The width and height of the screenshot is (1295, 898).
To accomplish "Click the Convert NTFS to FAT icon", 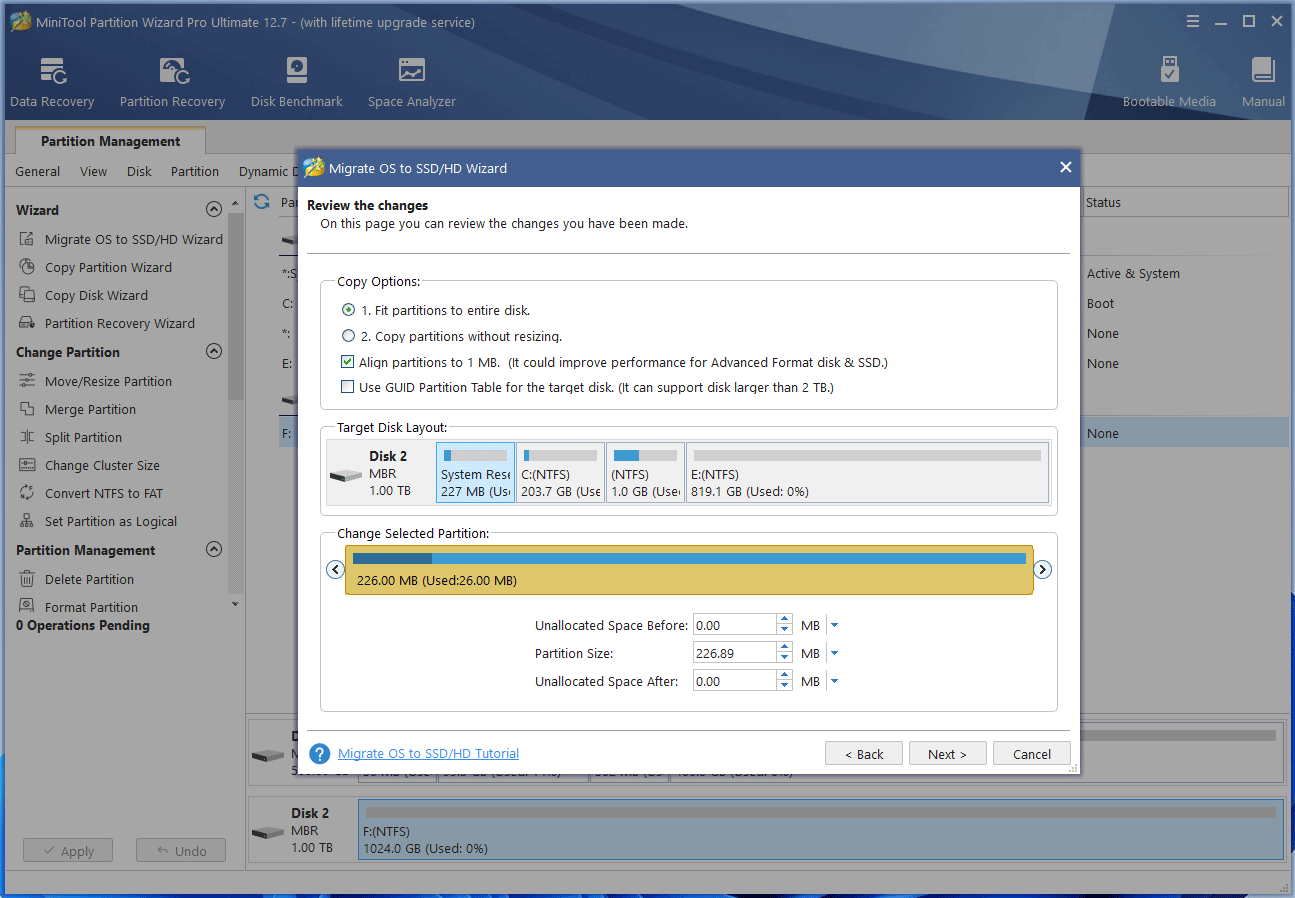I will (x=27, y=493).
